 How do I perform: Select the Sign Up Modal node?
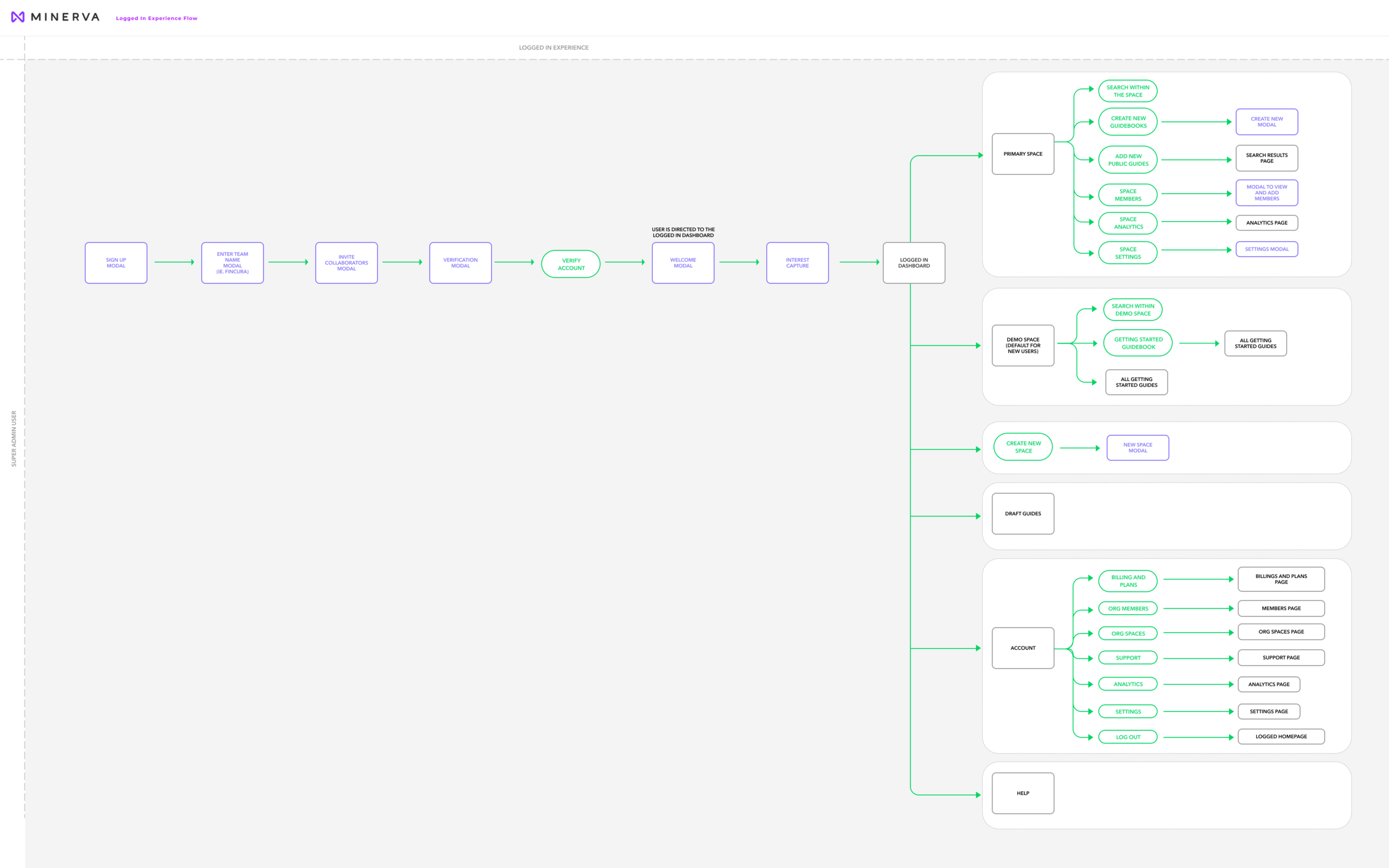[116, 263]
